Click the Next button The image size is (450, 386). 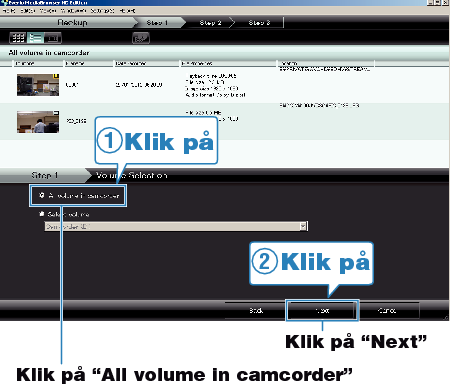322,310
